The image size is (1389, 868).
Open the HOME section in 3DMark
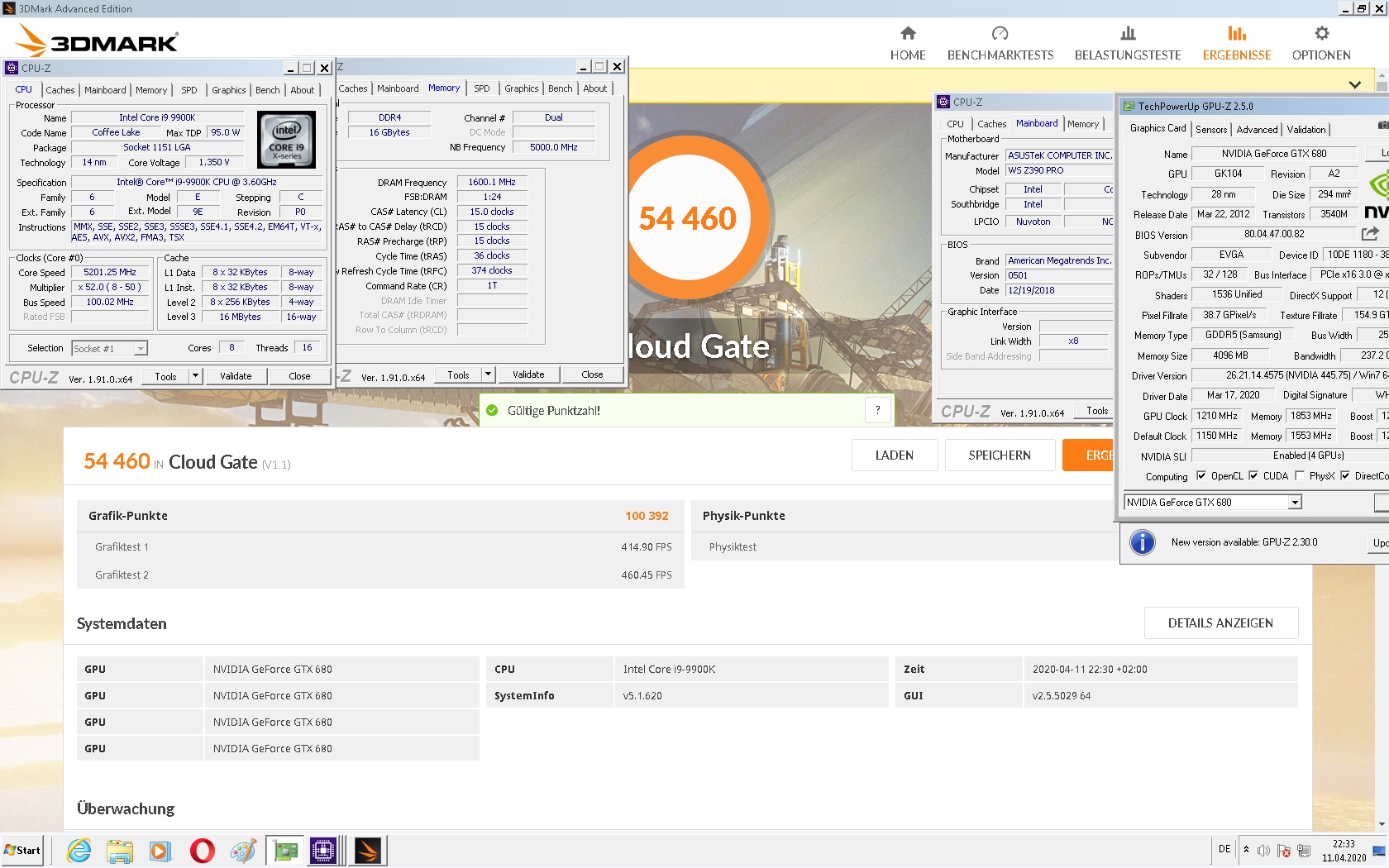click(908, 44)
